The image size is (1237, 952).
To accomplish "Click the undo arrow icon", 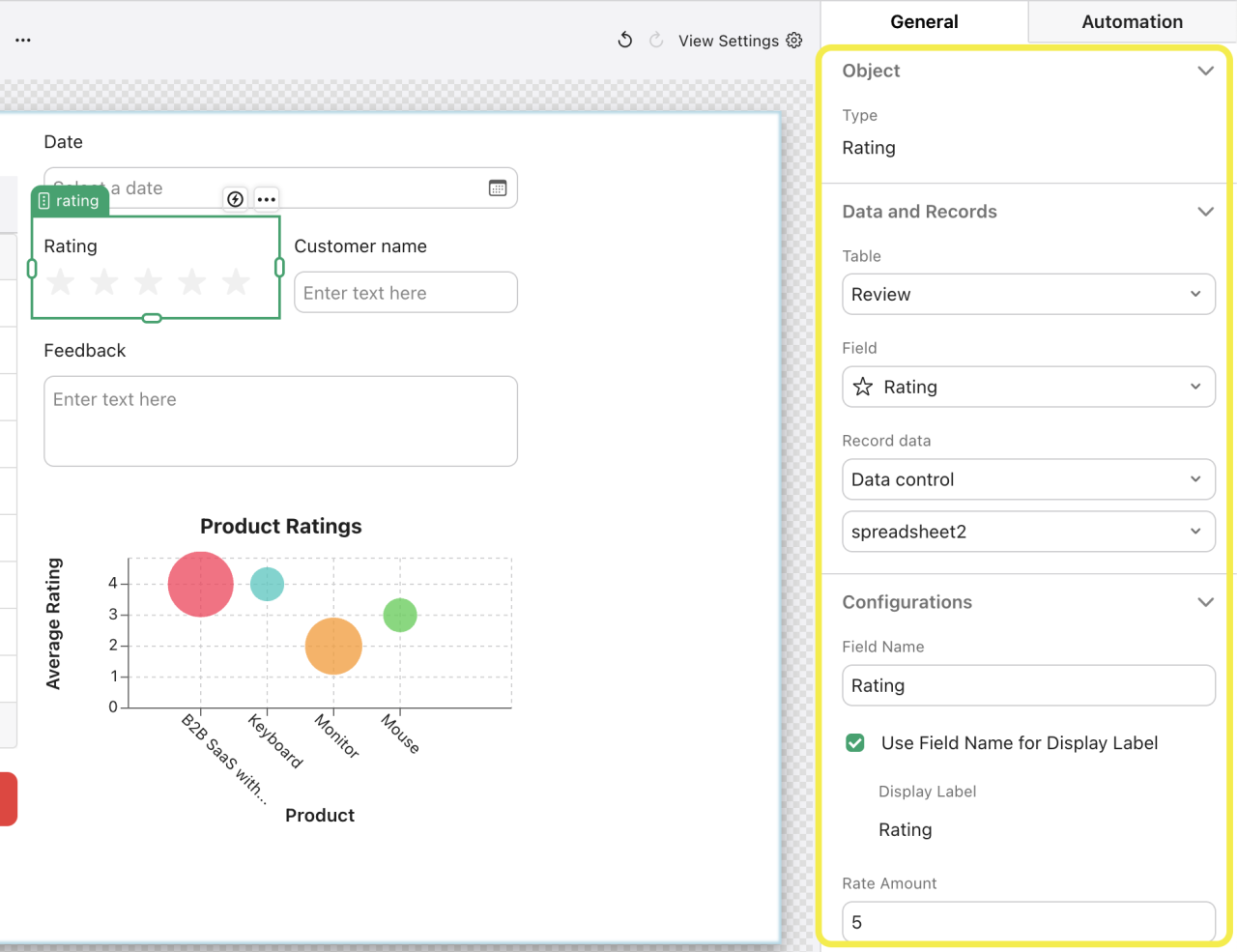I will coord(625,40).
